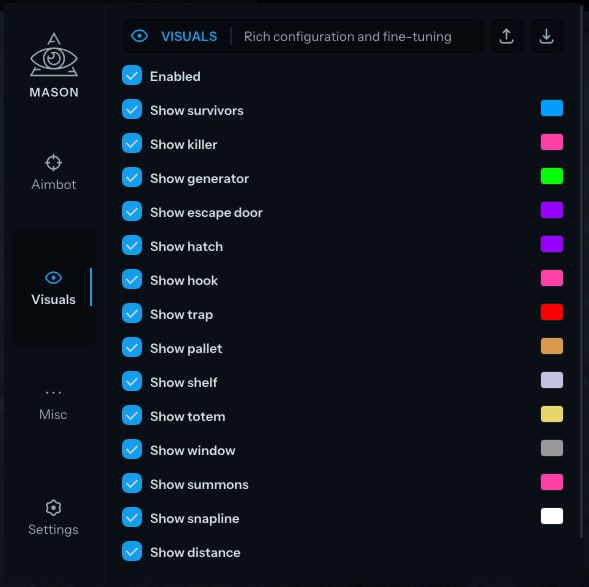The height and width of the screenshot is (587, 589).
Task: Open the Misc three-dots section
Action: (53, 393)
